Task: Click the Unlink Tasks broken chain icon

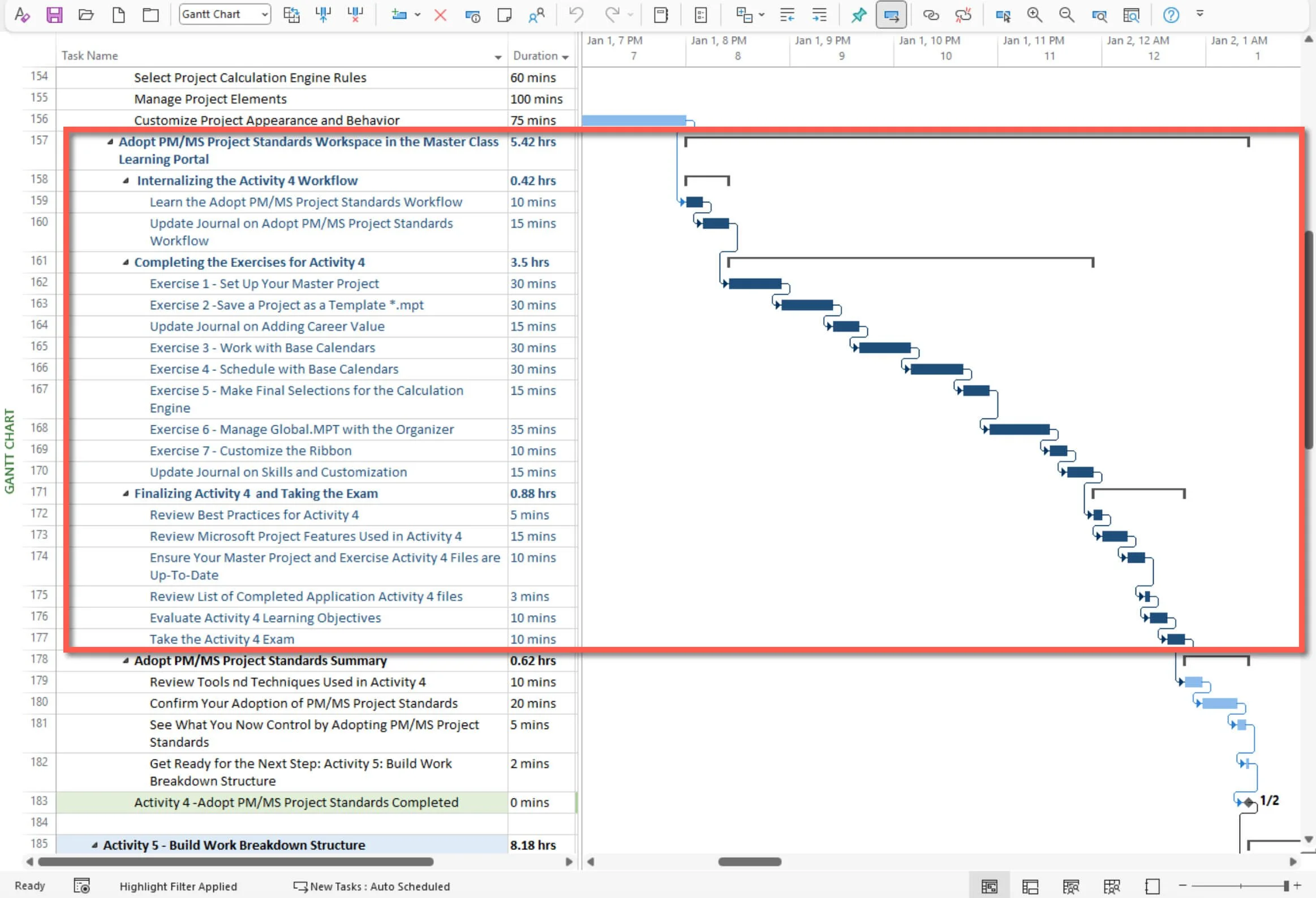Action: click(x=963, y=15)
